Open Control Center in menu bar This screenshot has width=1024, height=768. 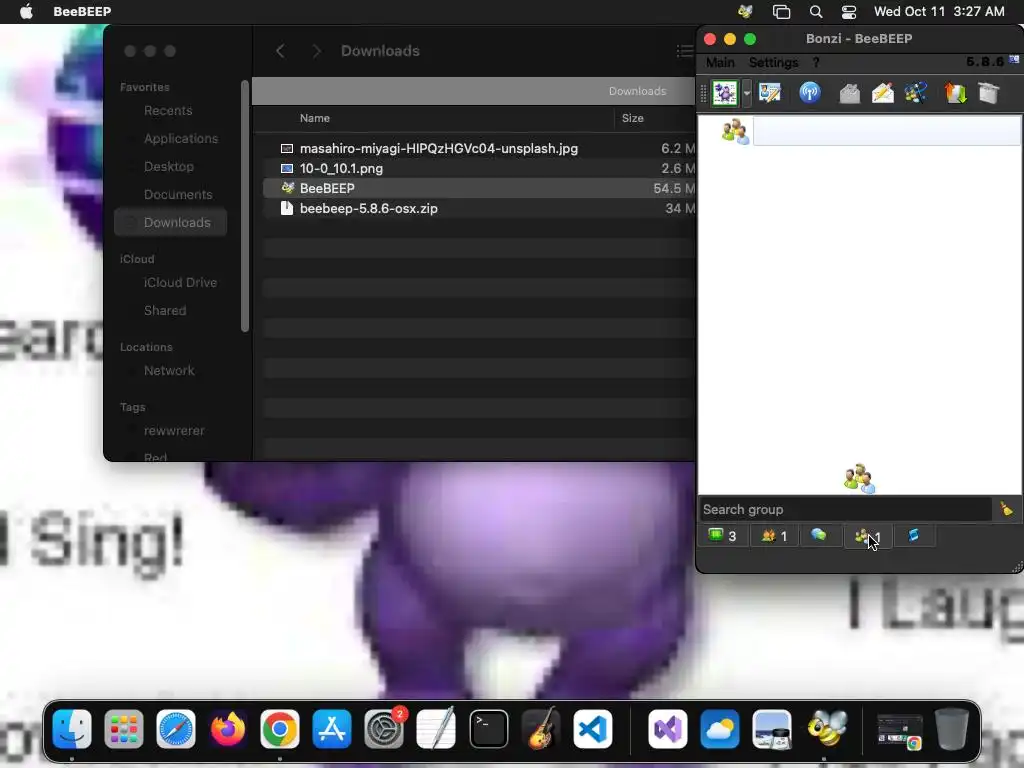[849, 12]
